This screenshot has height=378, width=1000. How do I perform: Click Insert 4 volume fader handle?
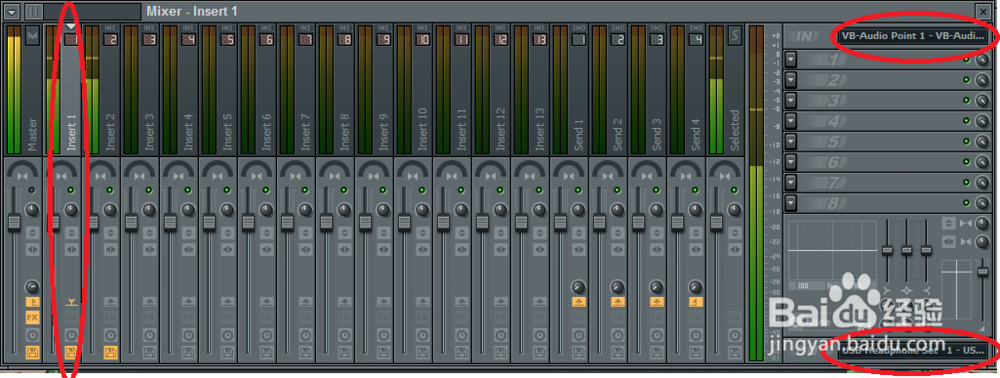point(170,222)
